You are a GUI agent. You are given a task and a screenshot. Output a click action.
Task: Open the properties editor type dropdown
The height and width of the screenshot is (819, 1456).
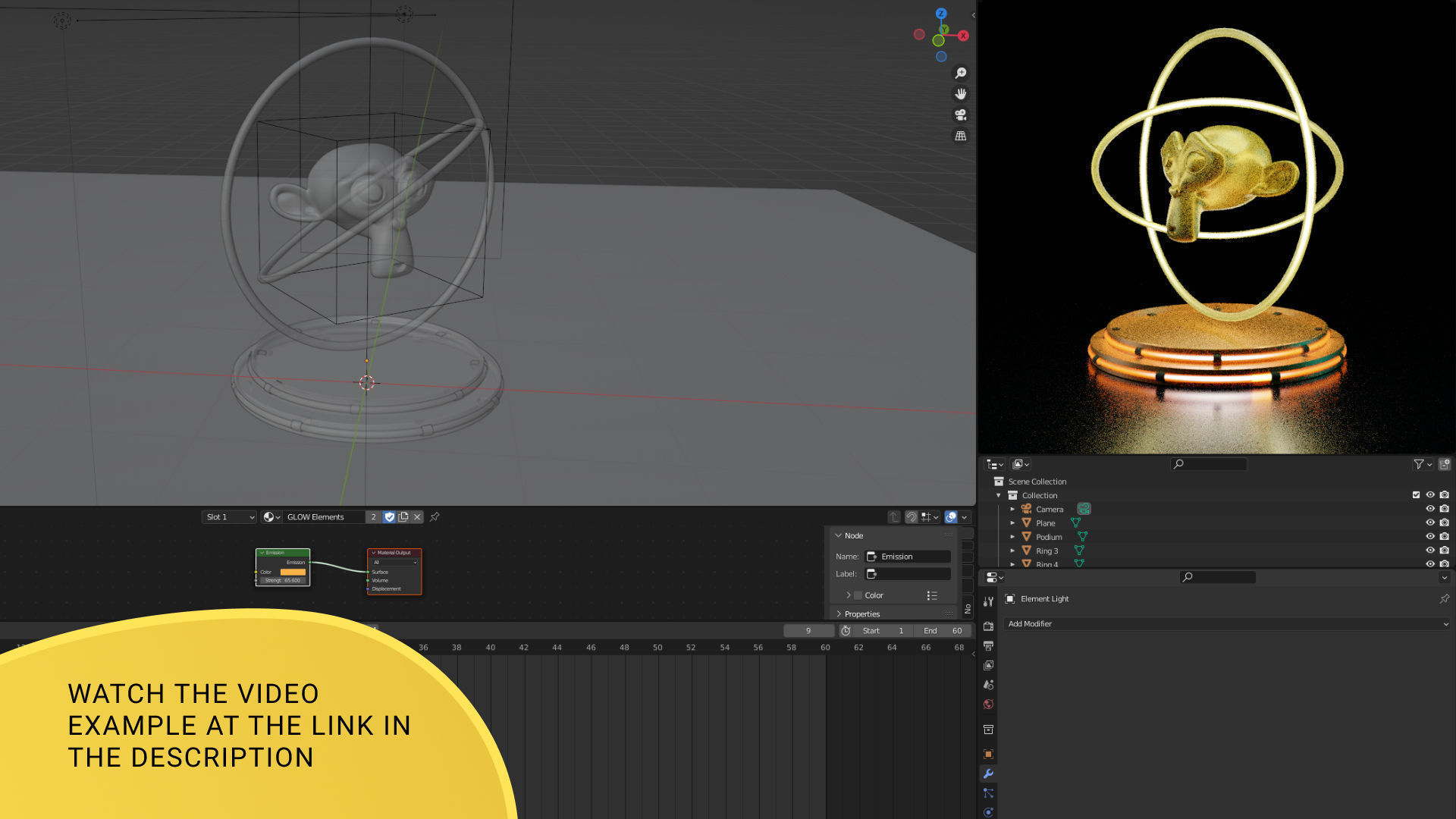(995, 578)
